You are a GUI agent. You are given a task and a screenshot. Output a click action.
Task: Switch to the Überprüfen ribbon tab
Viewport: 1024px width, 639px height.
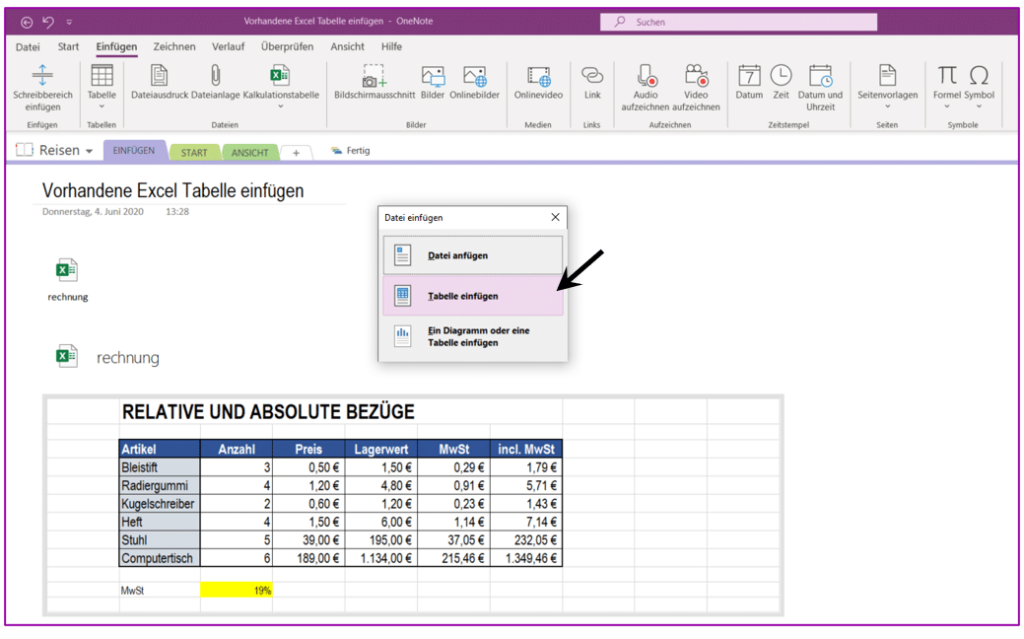coord(287,47)
